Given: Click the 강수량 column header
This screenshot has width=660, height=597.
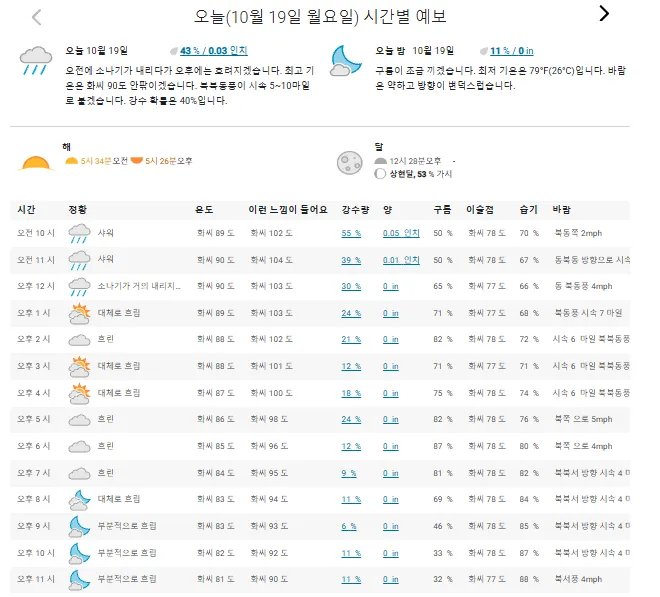Looking at the screenshot, I should pos(356,210).
